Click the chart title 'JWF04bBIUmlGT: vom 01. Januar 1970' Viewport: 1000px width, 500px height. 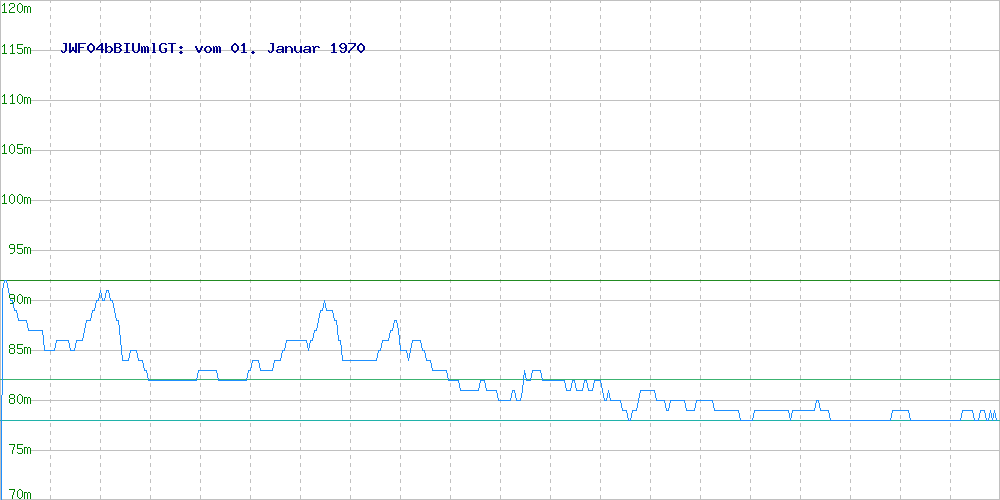(212, 48)
